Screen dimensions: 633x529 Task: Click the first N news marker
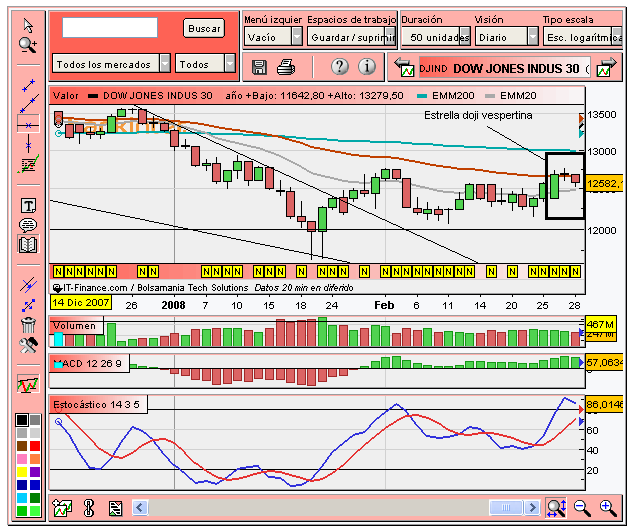[59, 271]
